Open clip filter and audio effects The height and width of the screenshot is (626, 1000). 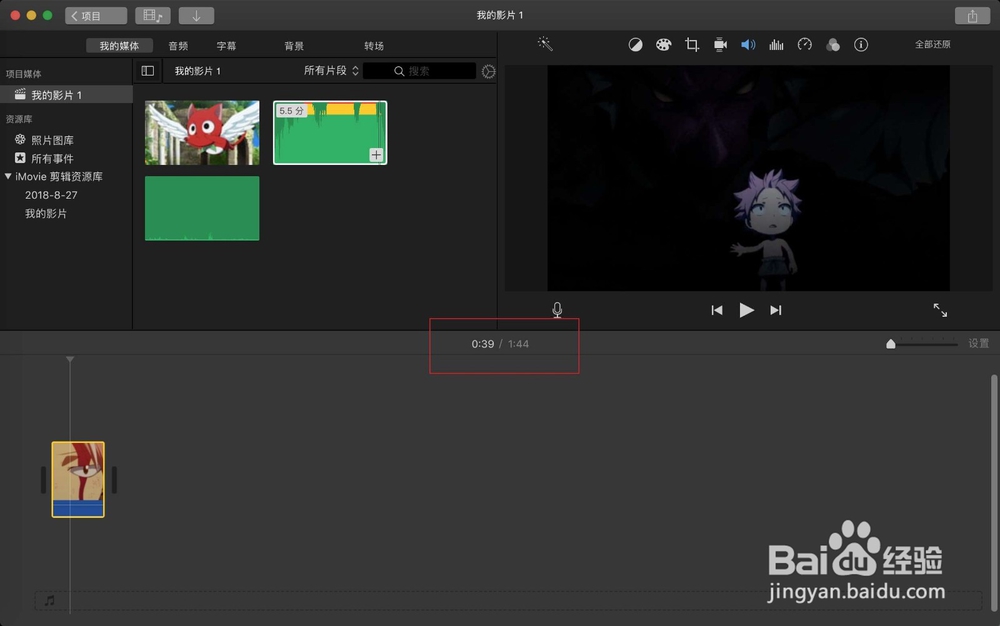point(833,45)
